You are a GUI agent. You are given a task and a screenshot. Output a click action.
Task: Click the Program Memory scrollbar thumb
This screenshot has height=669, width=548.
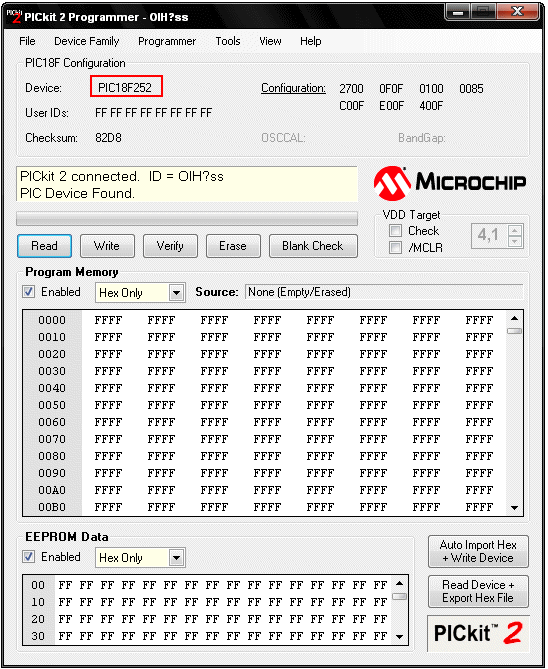(x=514, y=331)
